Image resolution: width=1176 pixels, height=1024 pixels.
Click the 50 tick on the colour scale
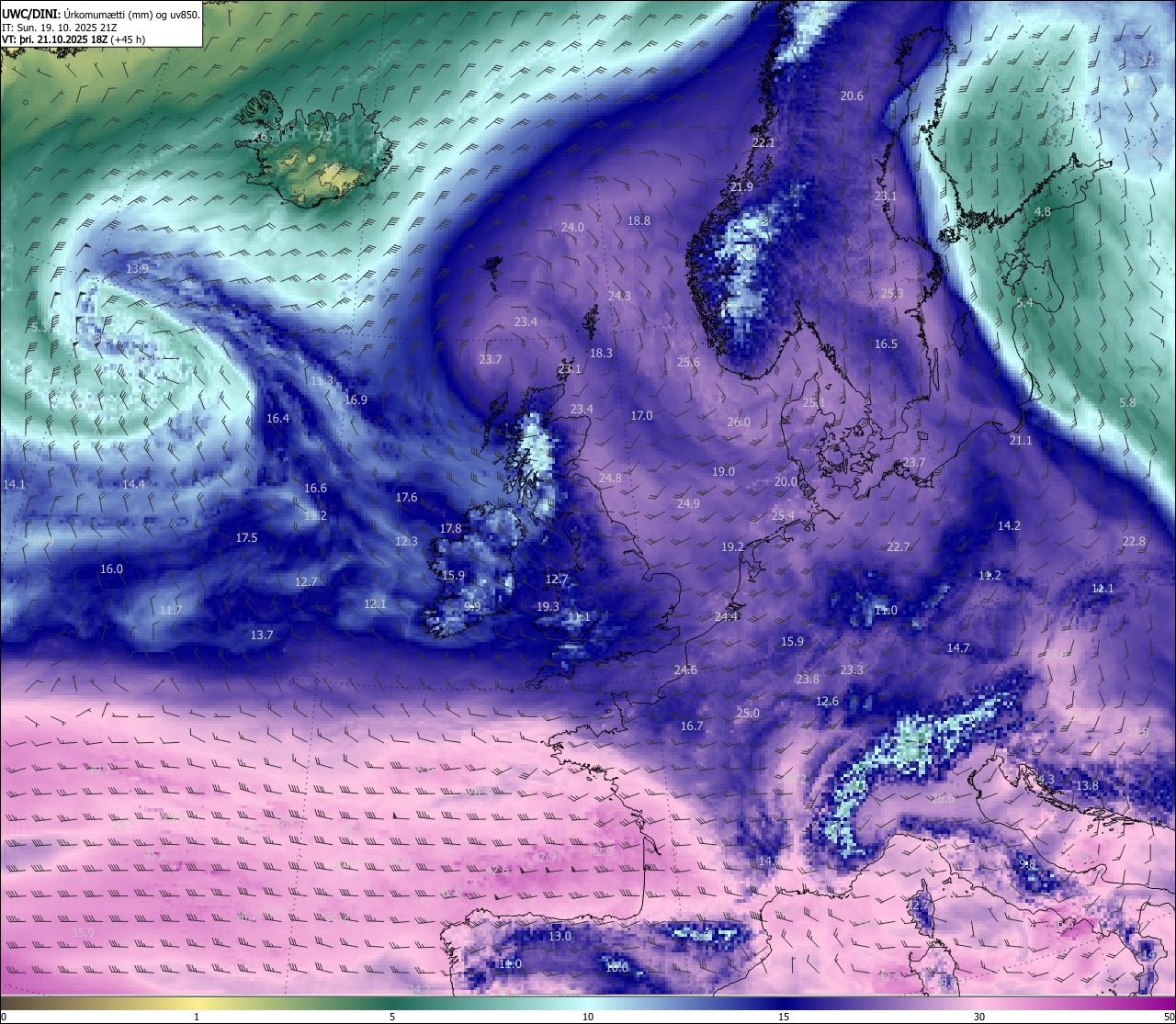click(1169, 1016)
